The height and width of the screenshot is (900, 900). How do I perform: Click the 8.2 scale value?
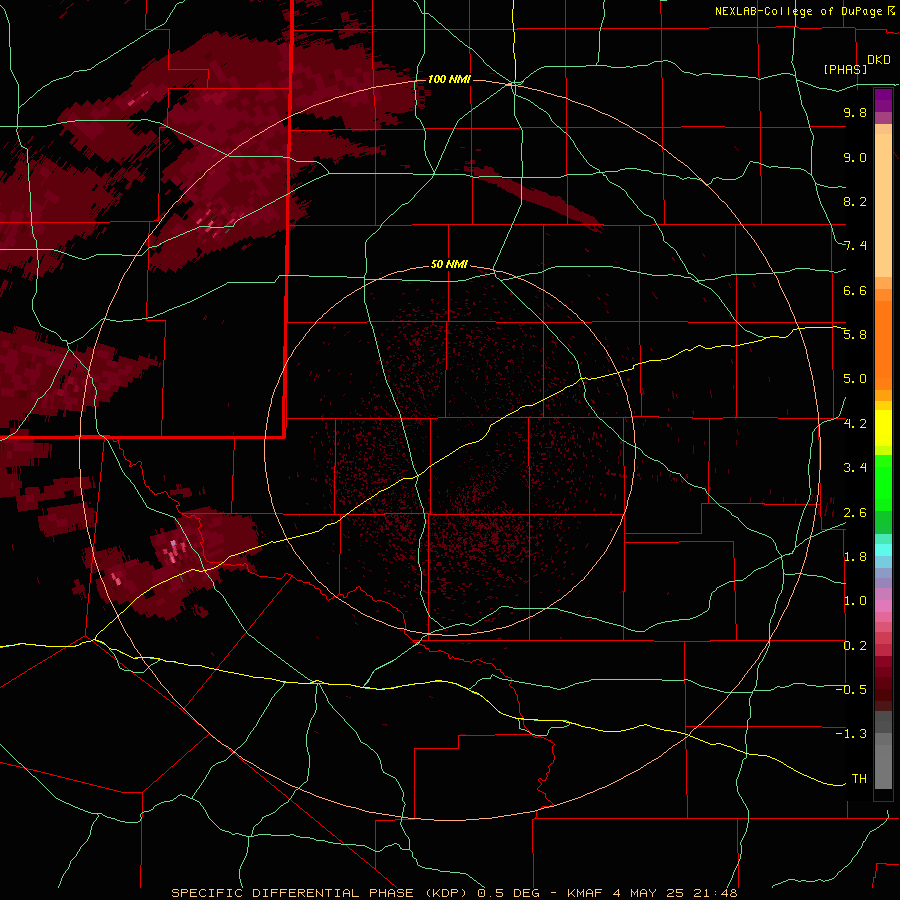click(855, 201)
